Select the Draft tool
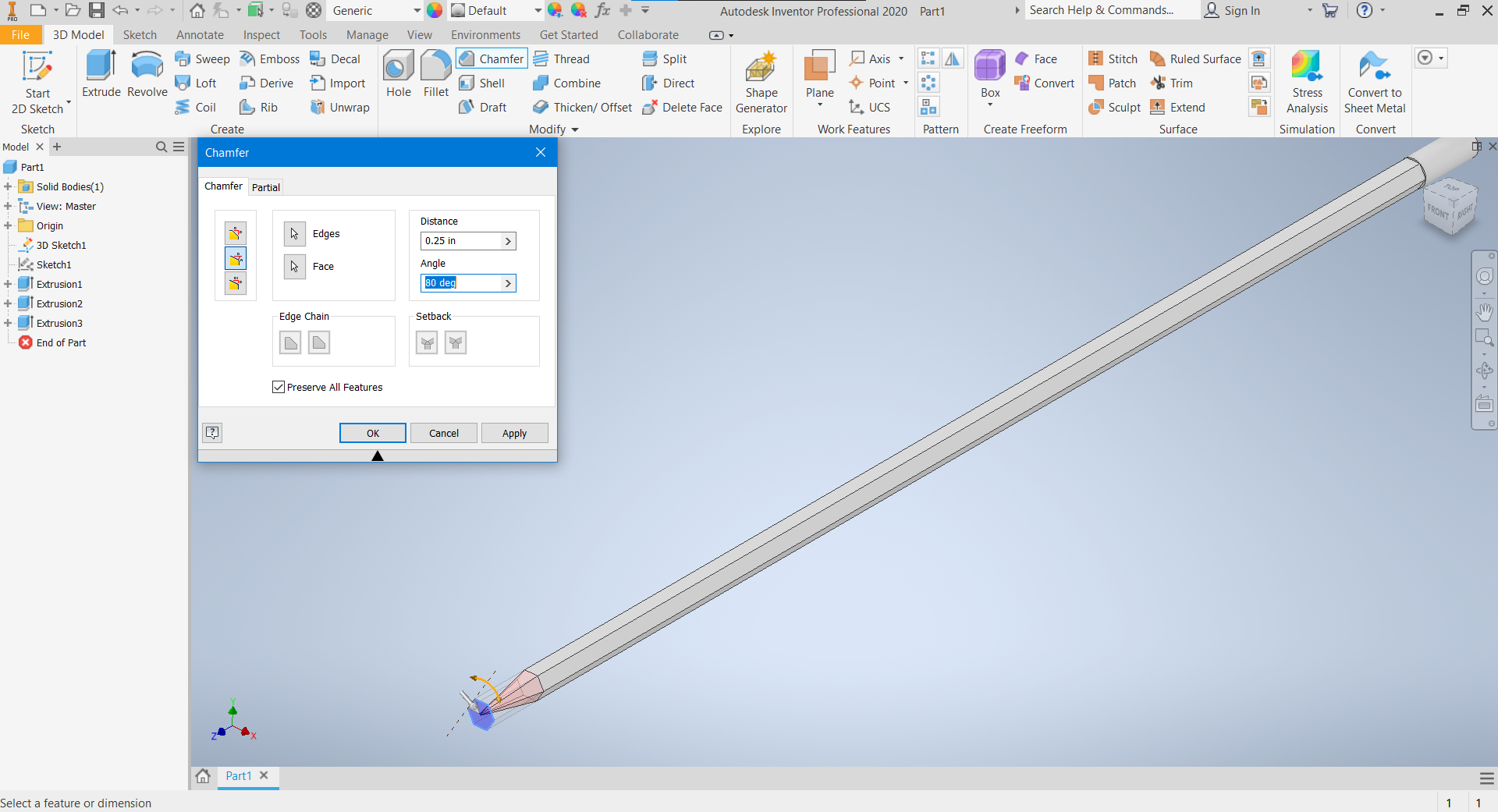Screen dimensions: 1498x812 [483, 108]
